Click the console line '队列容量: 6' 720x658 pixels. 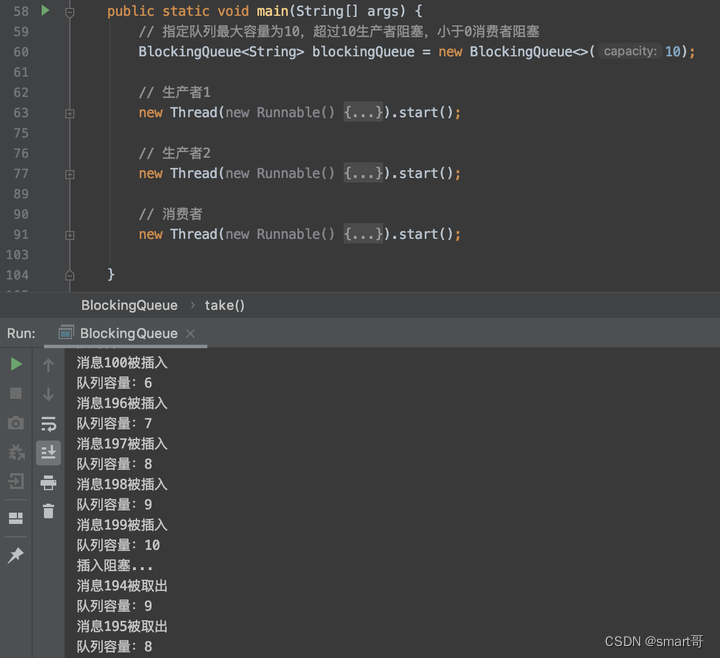114,383
